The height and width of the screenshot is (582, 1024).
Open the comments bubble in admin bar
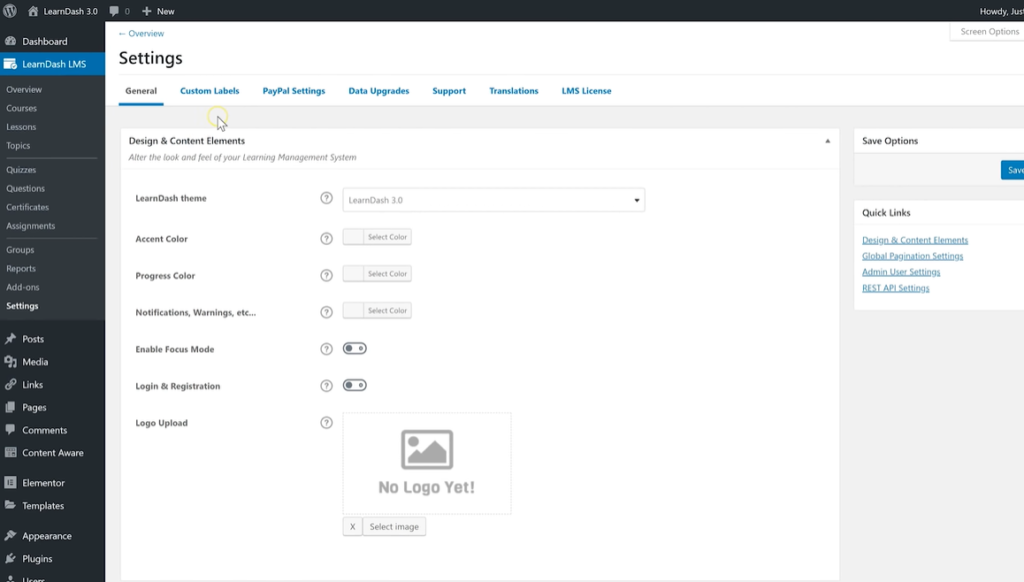coord(114,11)
